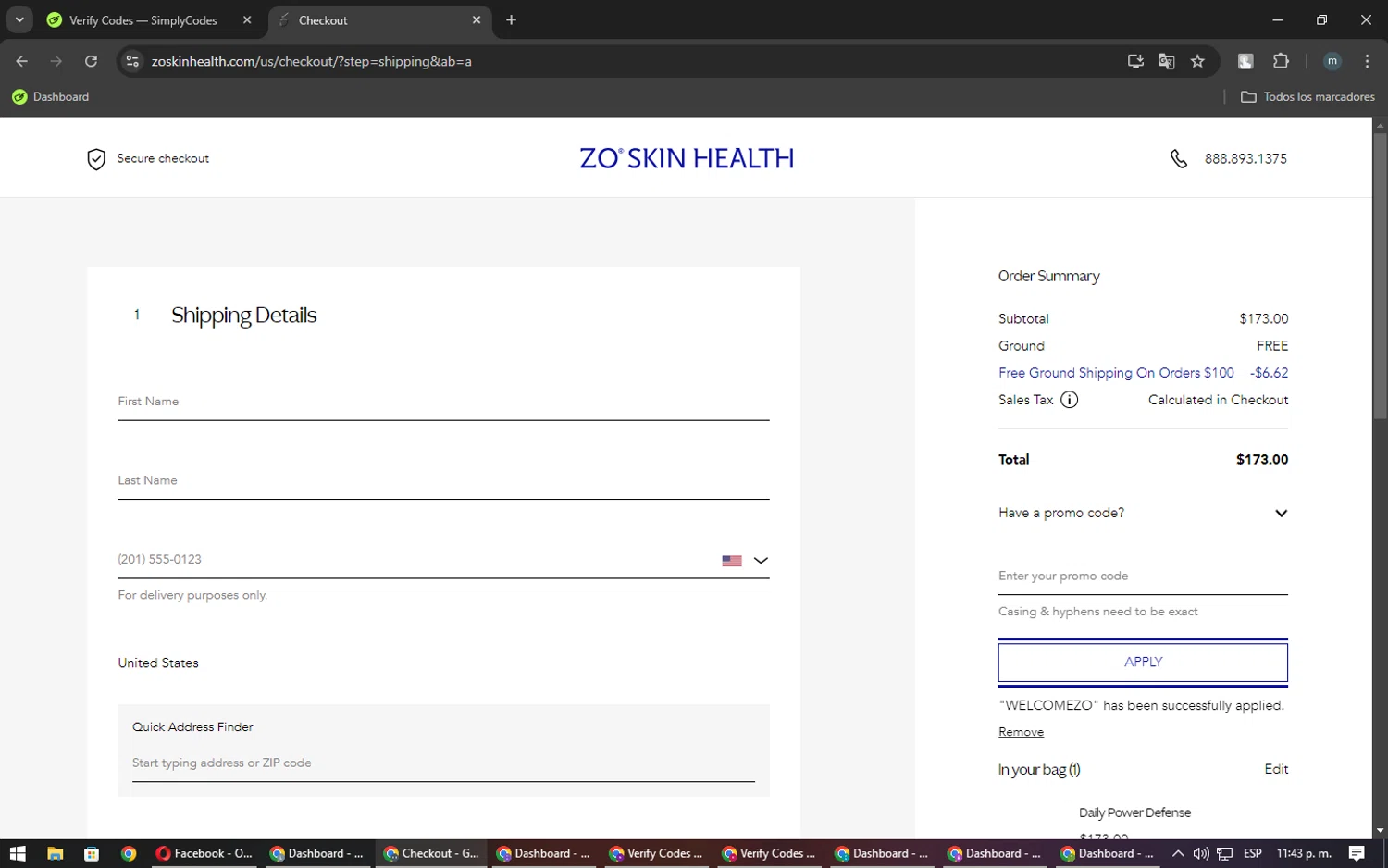This screenshot has height=868, width=1388.
Task: Click the phone number input field
Action: [x=415, y=560]
